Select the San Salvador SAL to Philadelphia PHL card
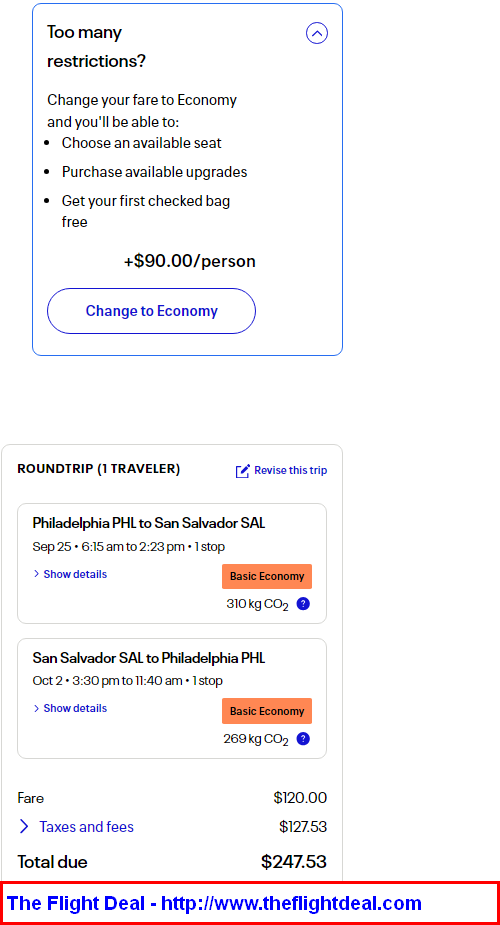Image resolution: width=500 pixels, height=925 pixels. 172,698
